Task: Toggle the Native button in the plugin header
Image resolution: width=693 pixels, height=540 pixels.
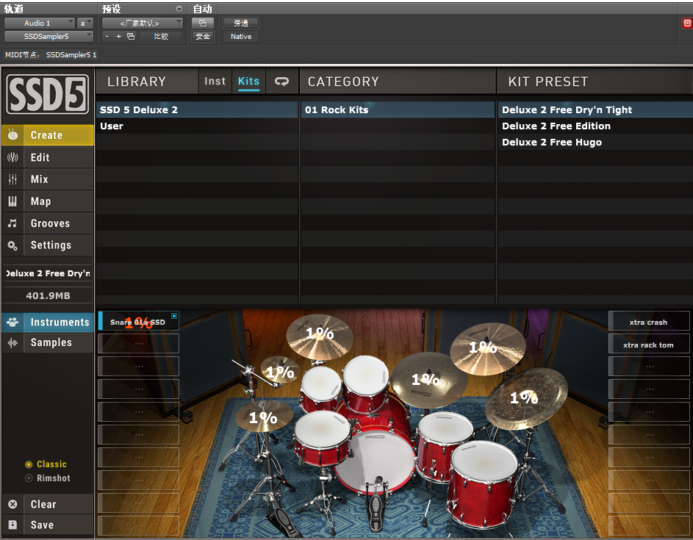Action: pyautogui.click(x=241, y=36)
